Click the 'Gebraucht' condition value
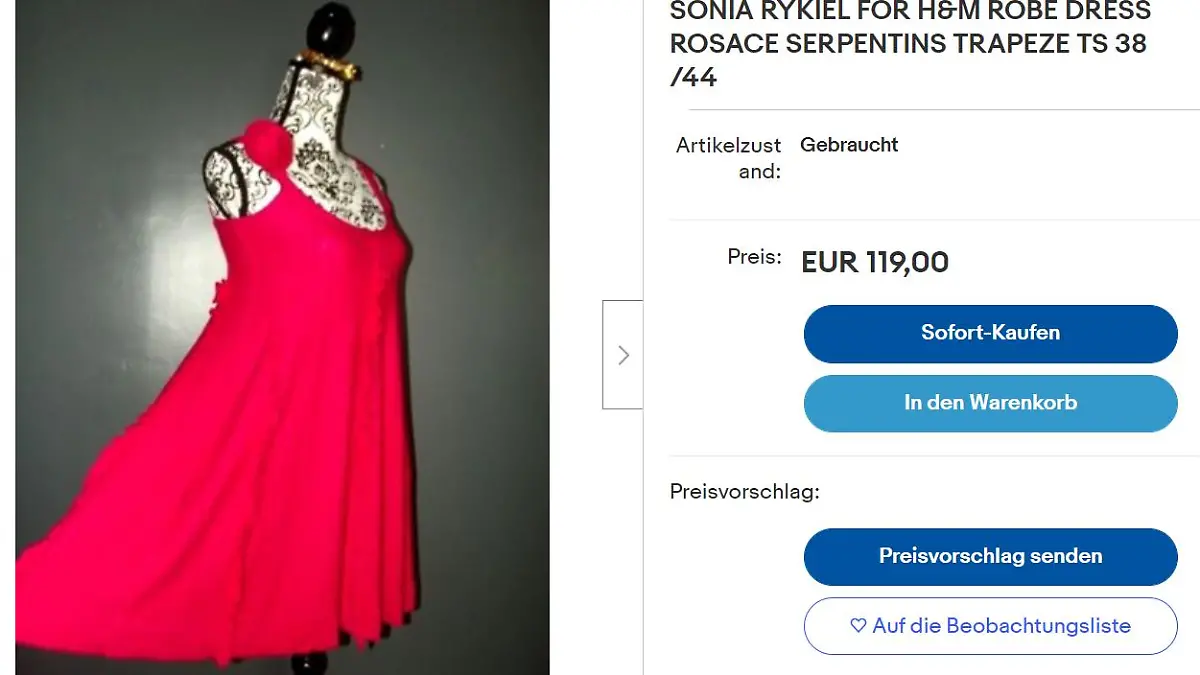 849,145
